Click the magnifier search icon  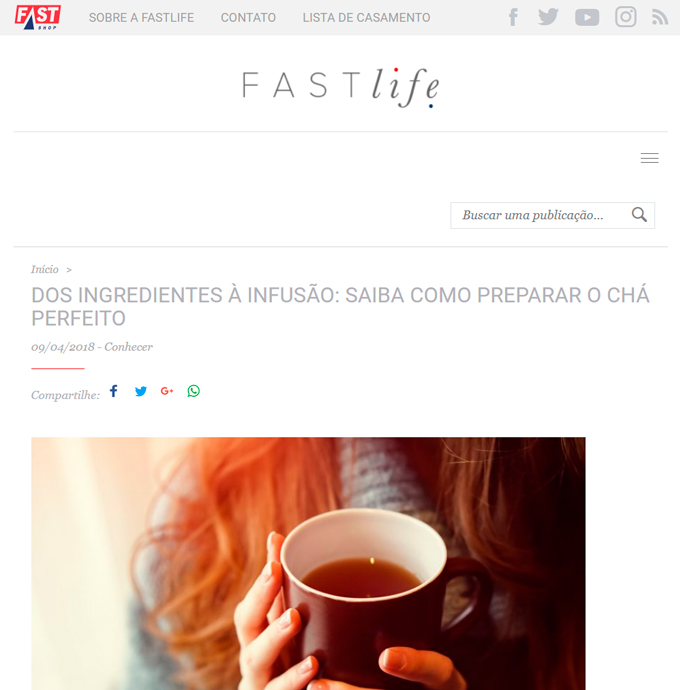click(639, 215)
